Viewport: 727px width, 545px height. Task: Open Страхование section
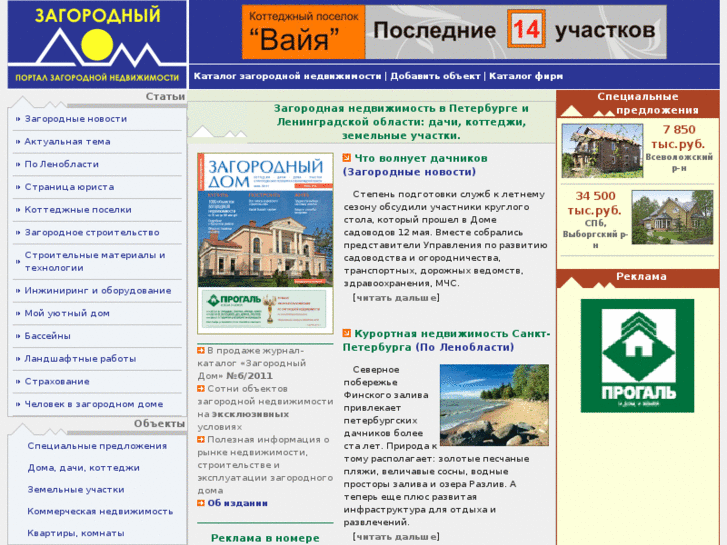point(57,381)
